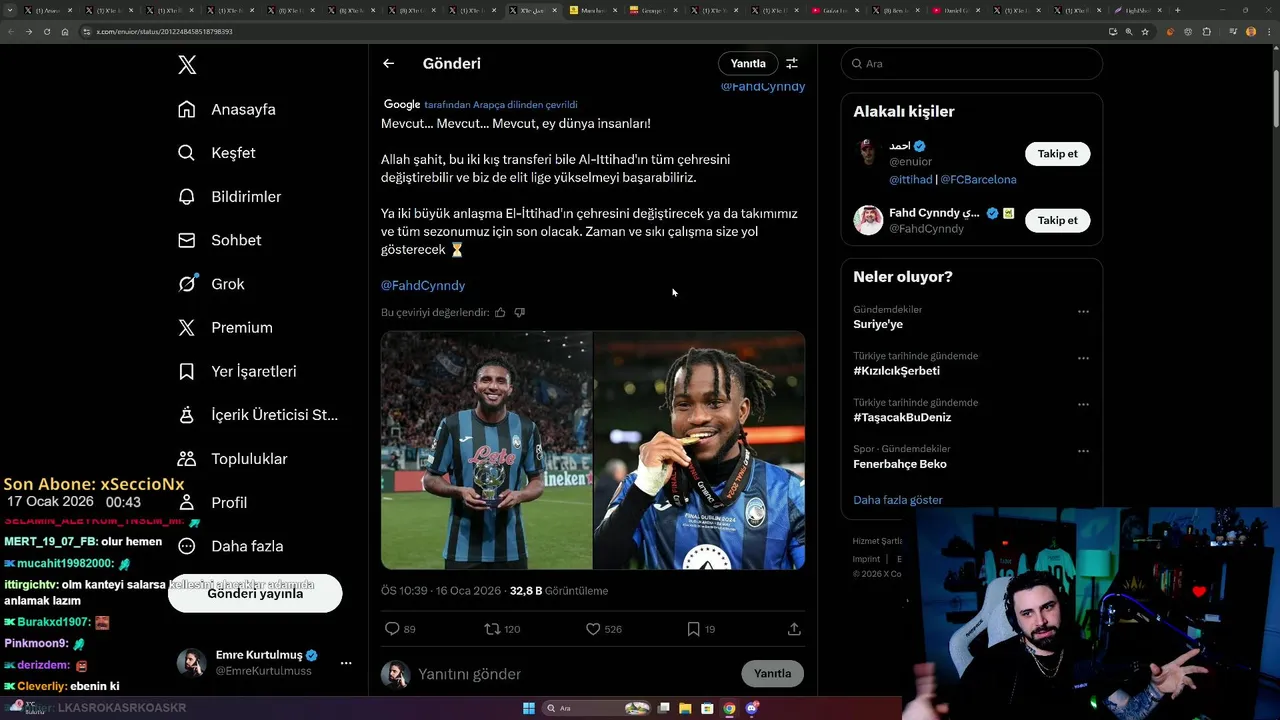
Task: Open Premium page
Action: coord(225,328)
